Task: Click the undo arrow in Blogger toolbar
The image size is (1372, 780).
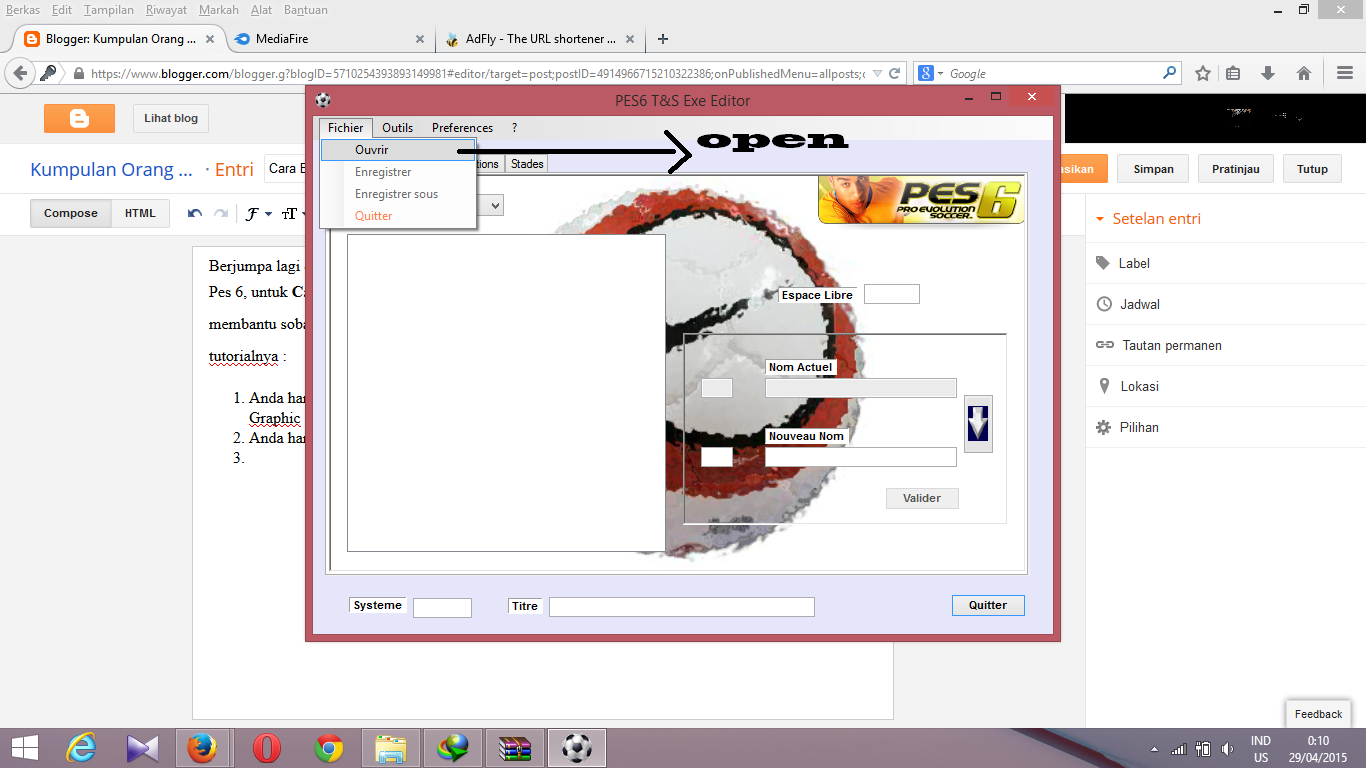Action: [195, 214]
